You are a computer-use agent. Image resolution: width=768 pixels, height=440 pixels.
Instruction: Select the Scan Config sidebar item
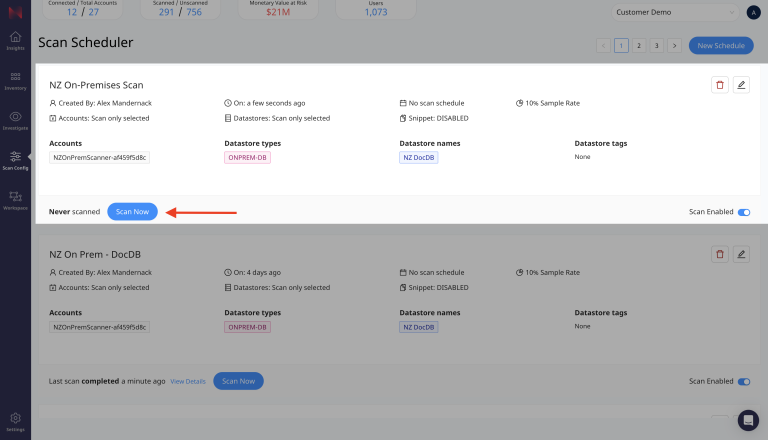(15, 160)
